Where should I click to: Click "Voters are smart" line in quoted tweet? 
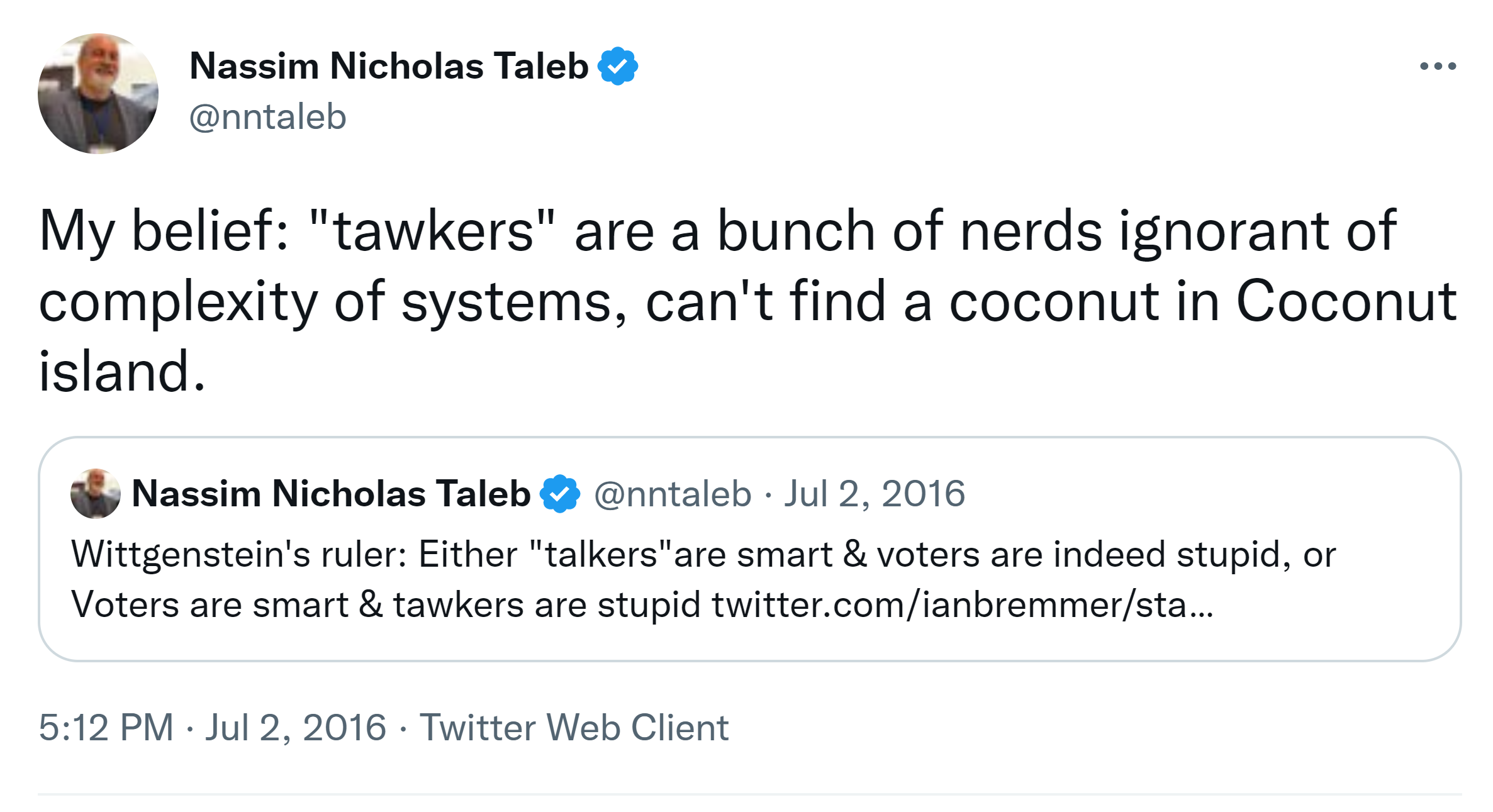(x=210, y=605)
